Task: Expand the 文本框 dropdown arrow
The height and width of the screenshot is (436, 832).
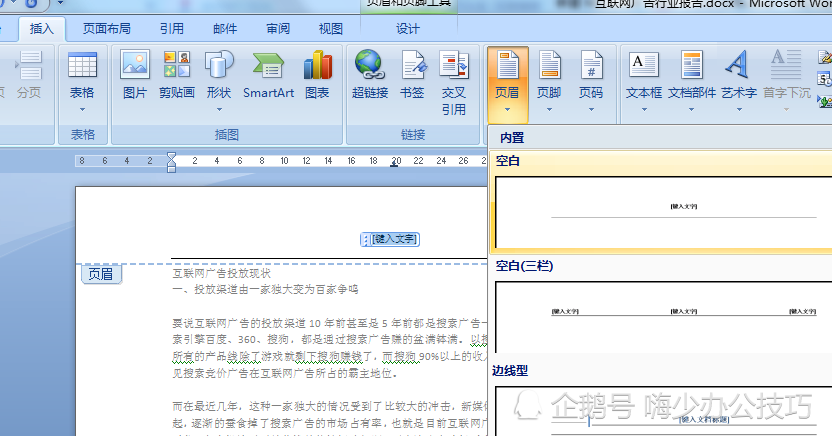Action: tap(644, 110)
